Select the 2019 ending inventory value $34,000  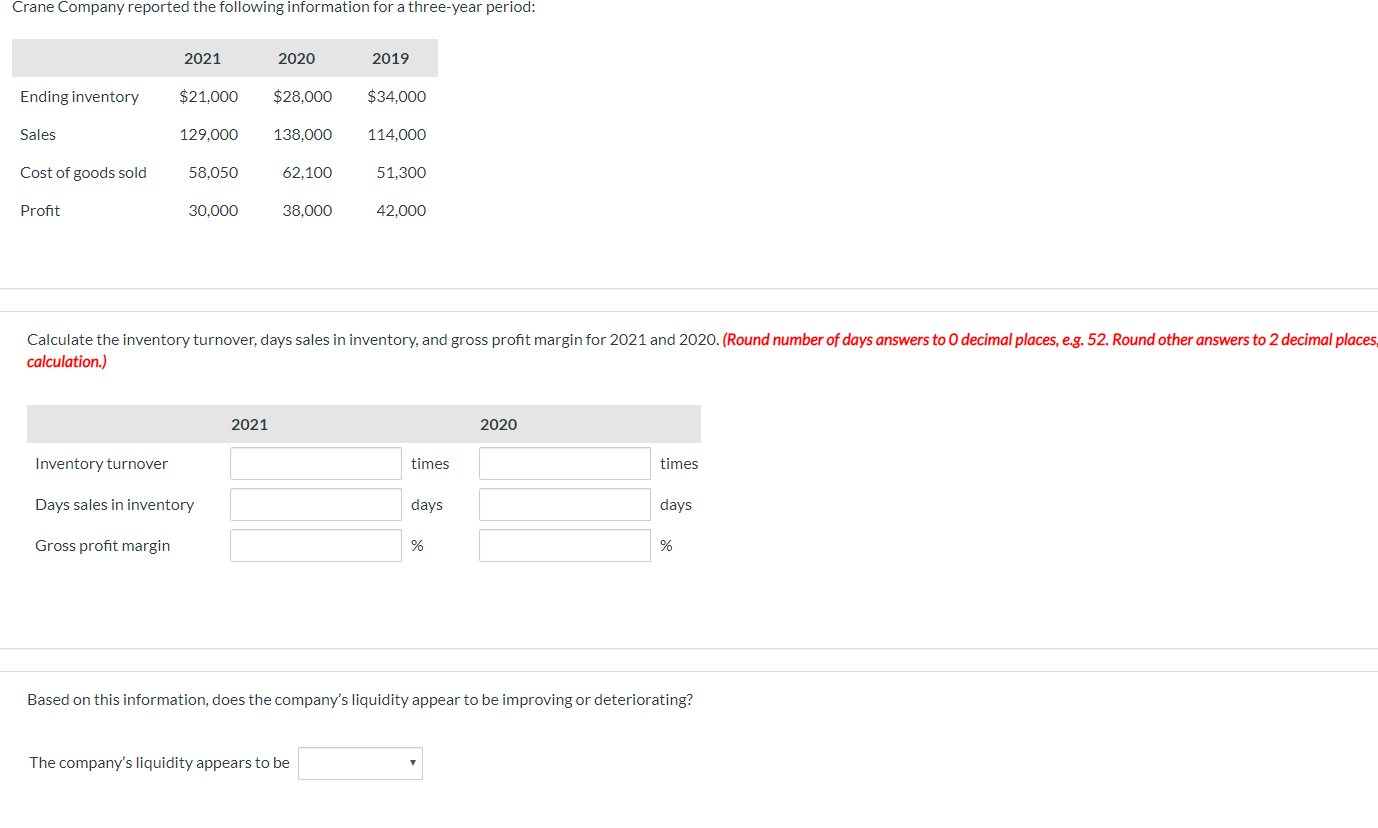coord(397,97)
